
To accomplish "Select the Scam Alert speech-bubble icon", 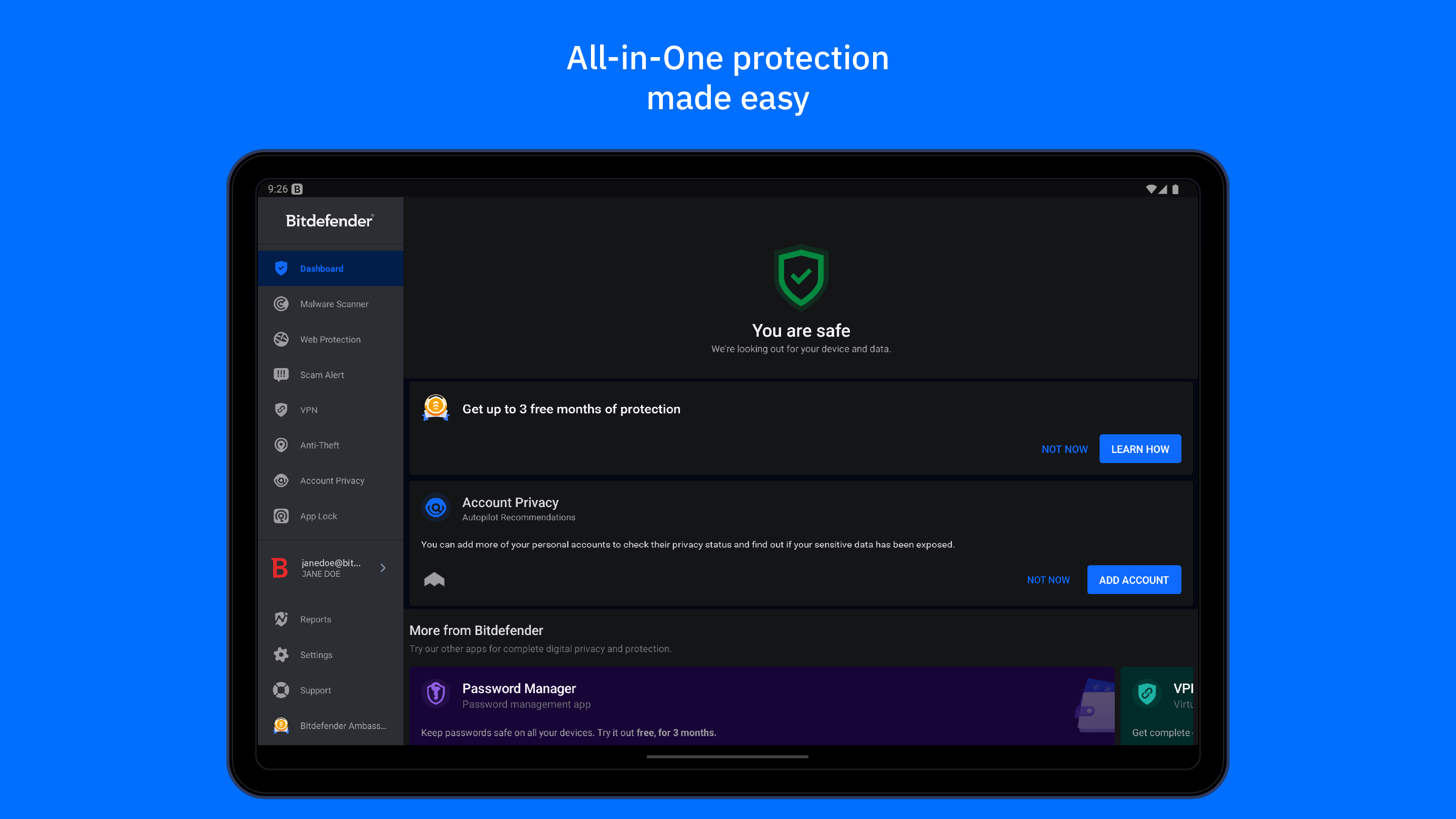I will pos(281,375).
